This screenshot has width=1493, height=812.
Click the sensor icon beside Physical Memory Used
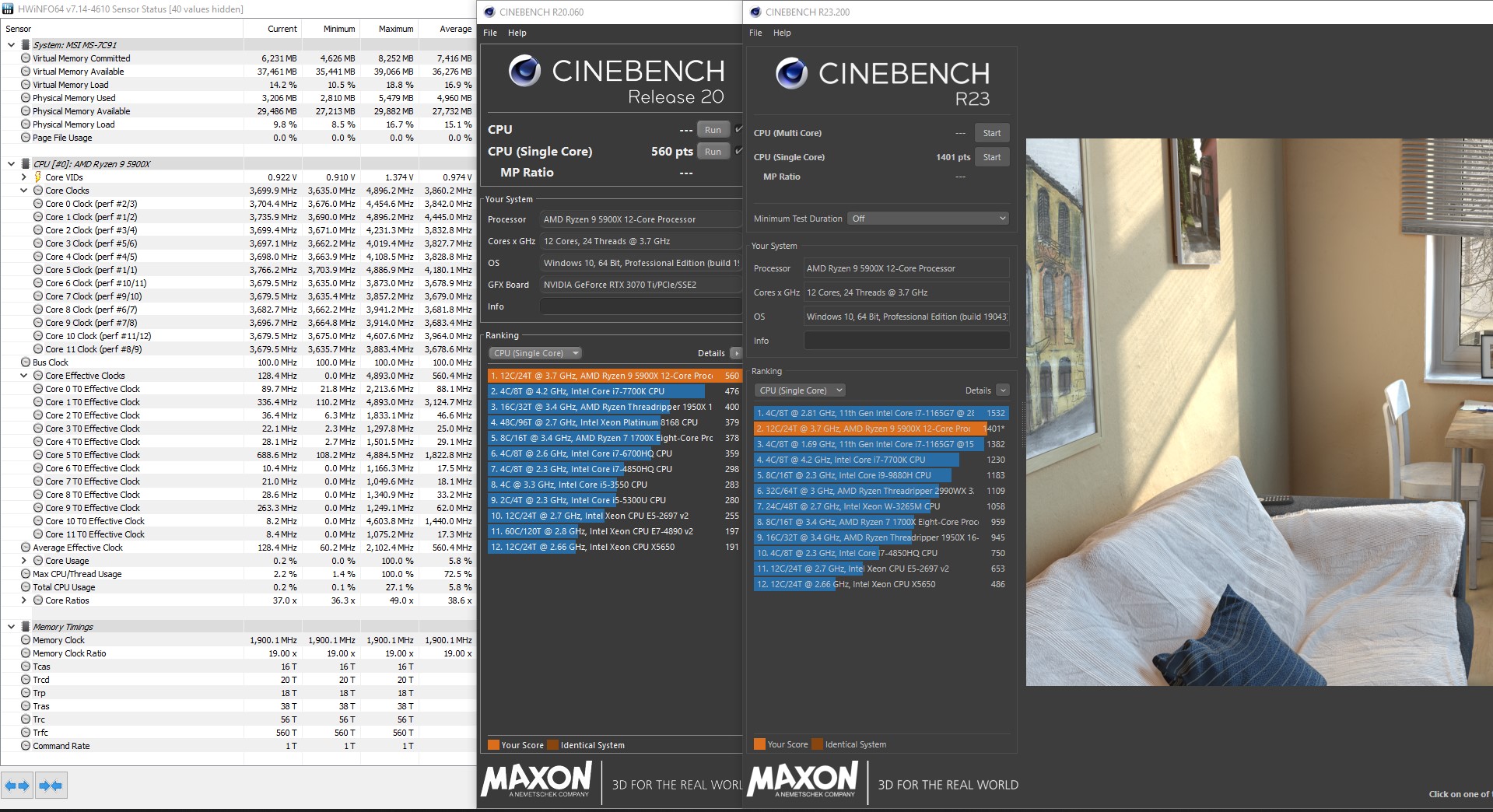26,98
